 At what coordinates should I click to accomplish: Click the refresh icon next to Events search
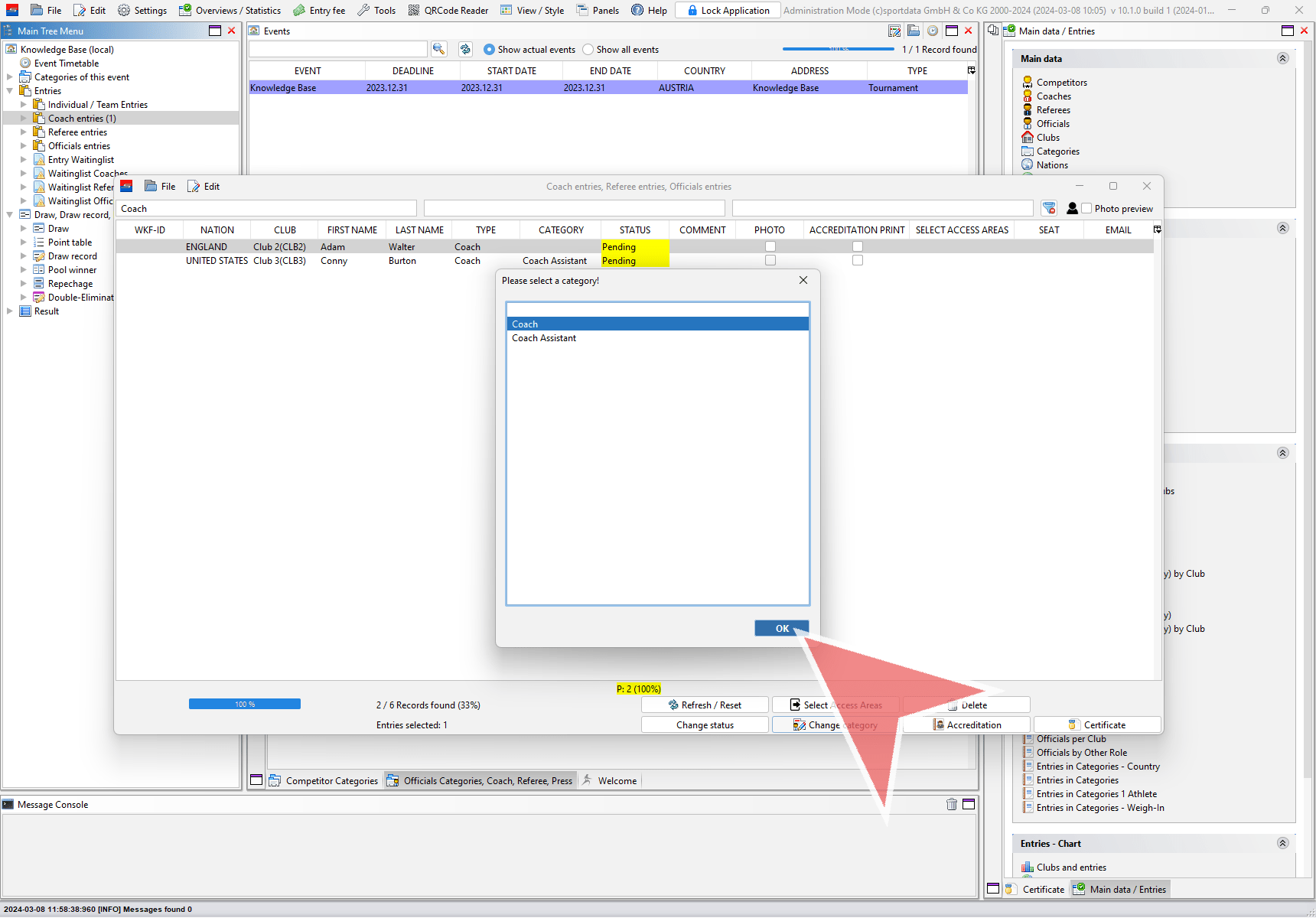465,49
